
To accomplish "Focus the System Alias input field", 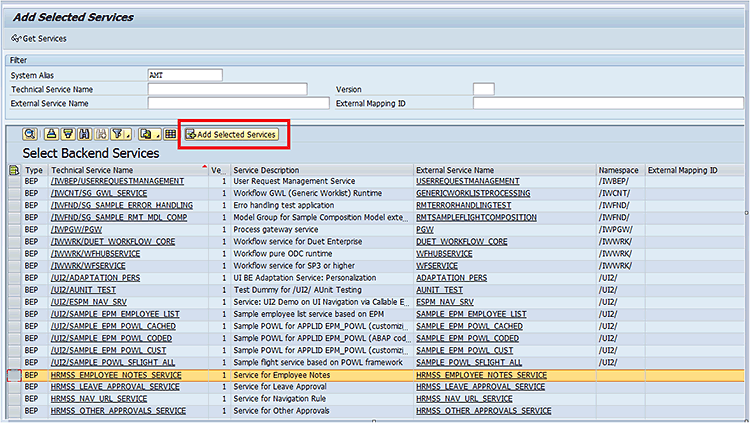I will click(x=184, y=75).
